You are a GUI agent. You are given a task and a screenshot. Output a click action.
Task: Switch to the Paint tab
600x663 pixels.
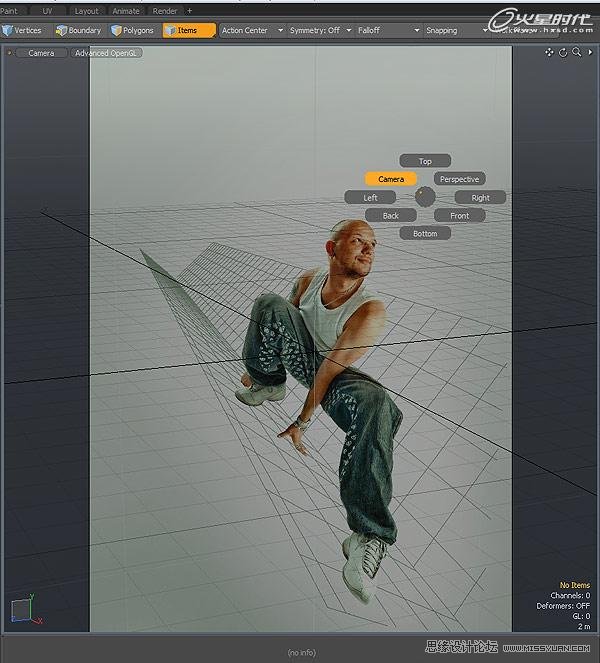click(x=11, y=11)
